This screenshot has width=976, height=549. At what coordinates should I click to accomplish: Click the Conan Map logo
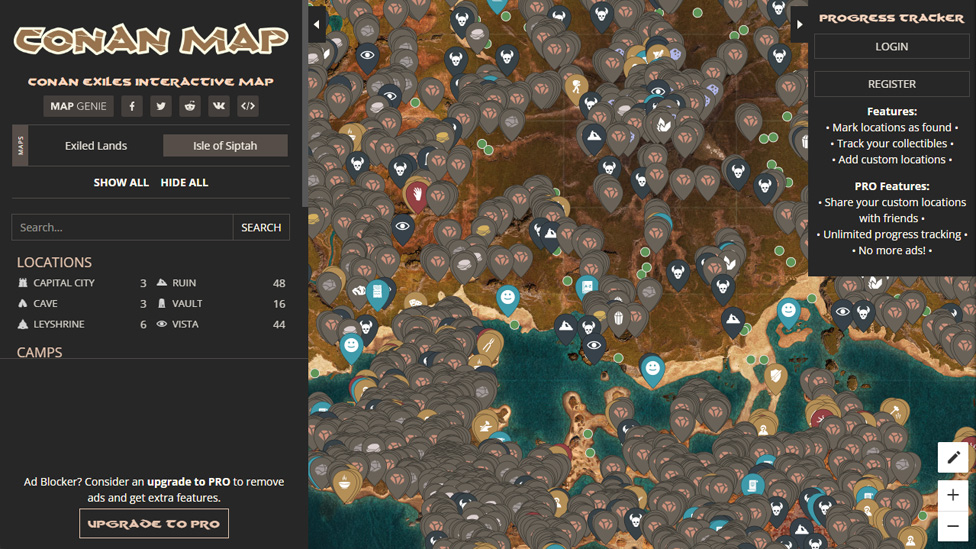point(151,40)
